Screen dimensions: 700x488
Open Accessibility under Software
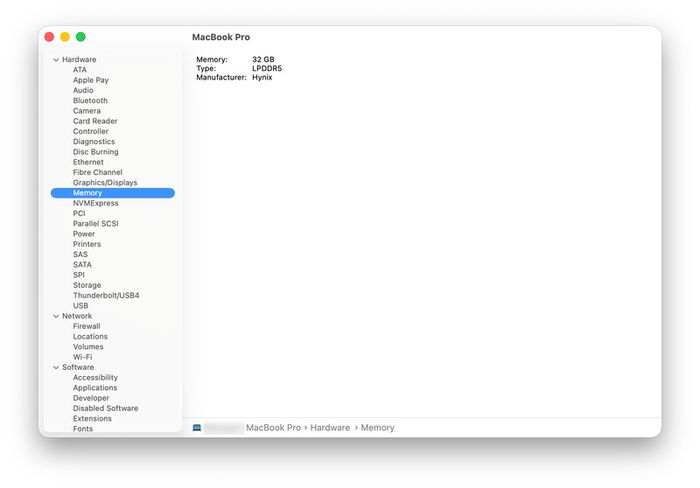click(95, 378)
